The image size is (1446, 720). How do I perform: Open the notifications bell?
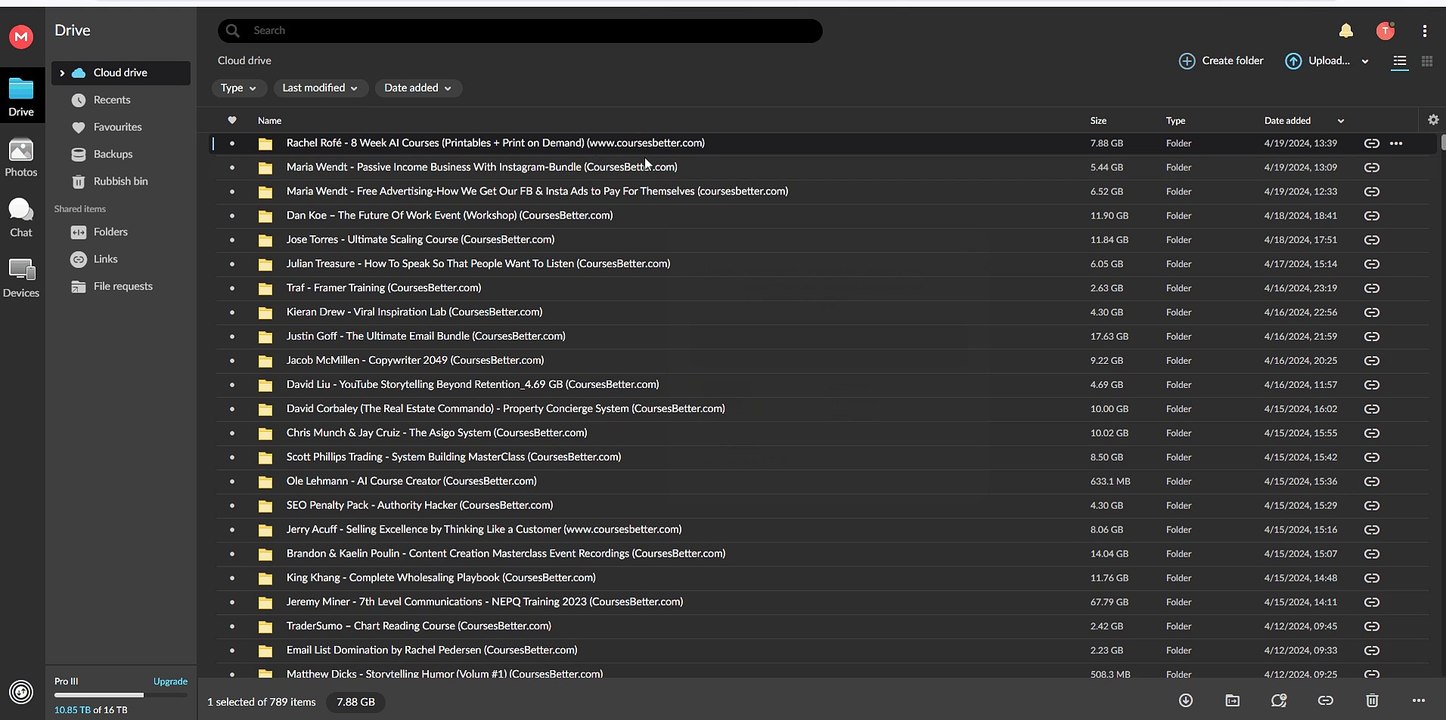tap(1346, 31)
